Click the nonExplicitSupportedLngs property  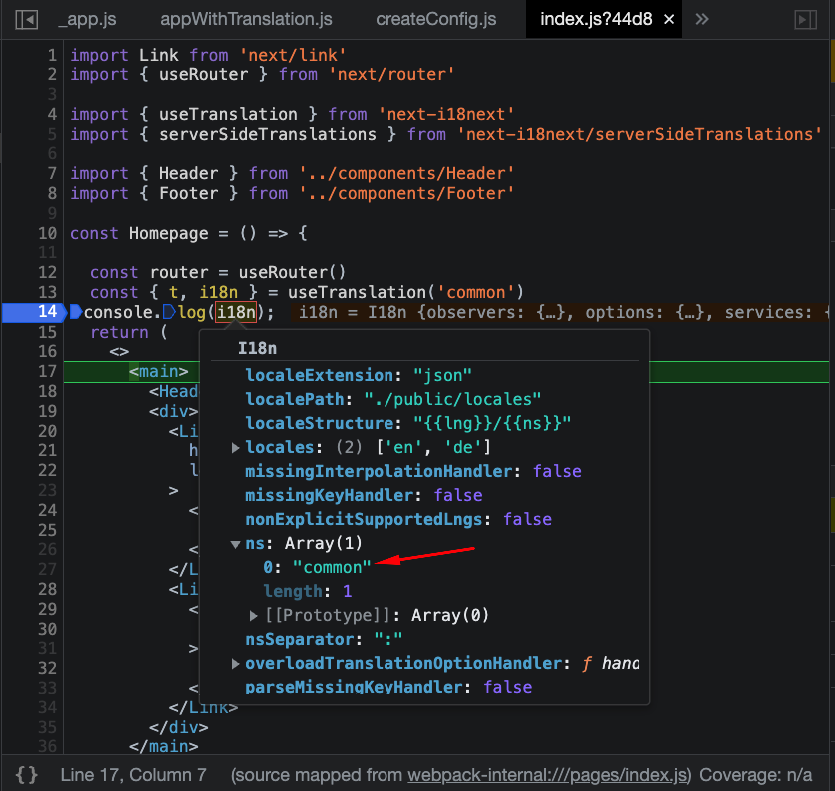[364, 519]
